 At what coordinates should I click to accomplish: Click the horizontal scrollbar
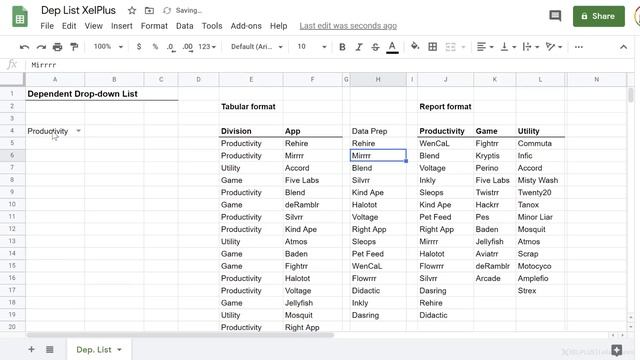(180, 335)
